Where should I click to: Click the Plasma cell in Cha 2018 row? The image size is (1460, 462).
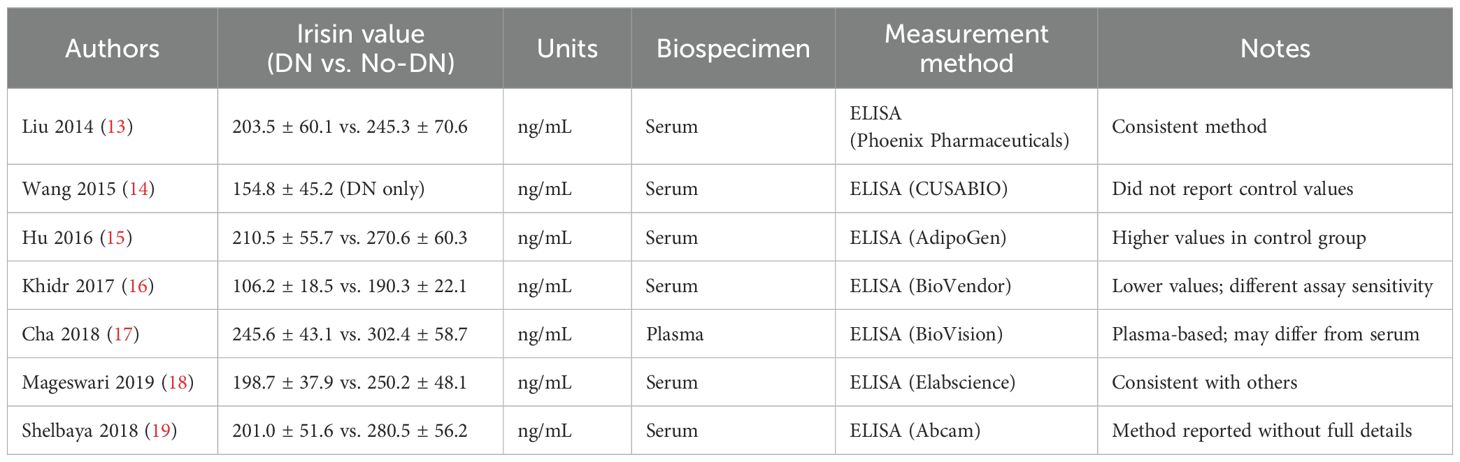coord(675,335)
